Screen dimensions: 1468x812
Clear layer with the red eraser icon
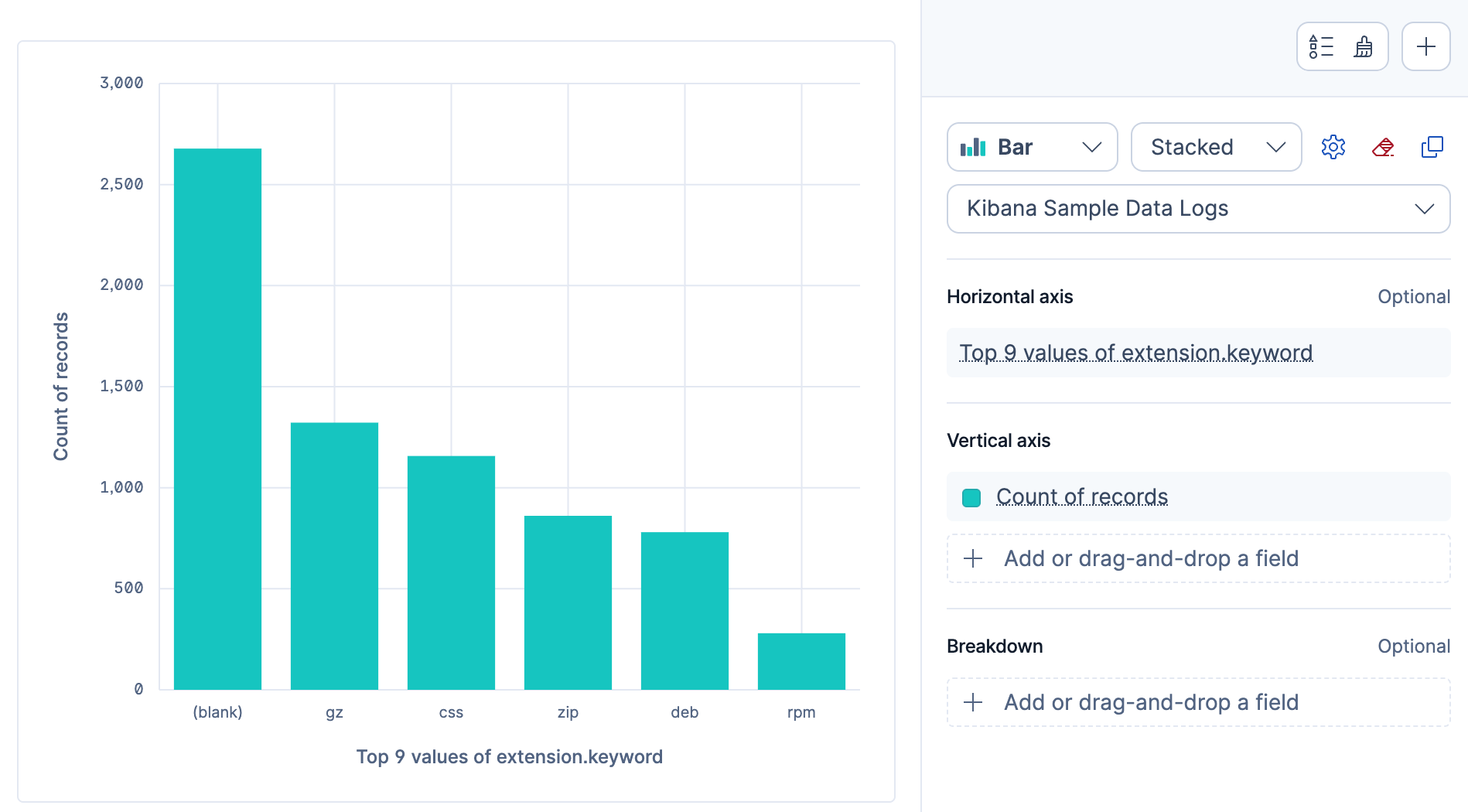pos(1383,147)
